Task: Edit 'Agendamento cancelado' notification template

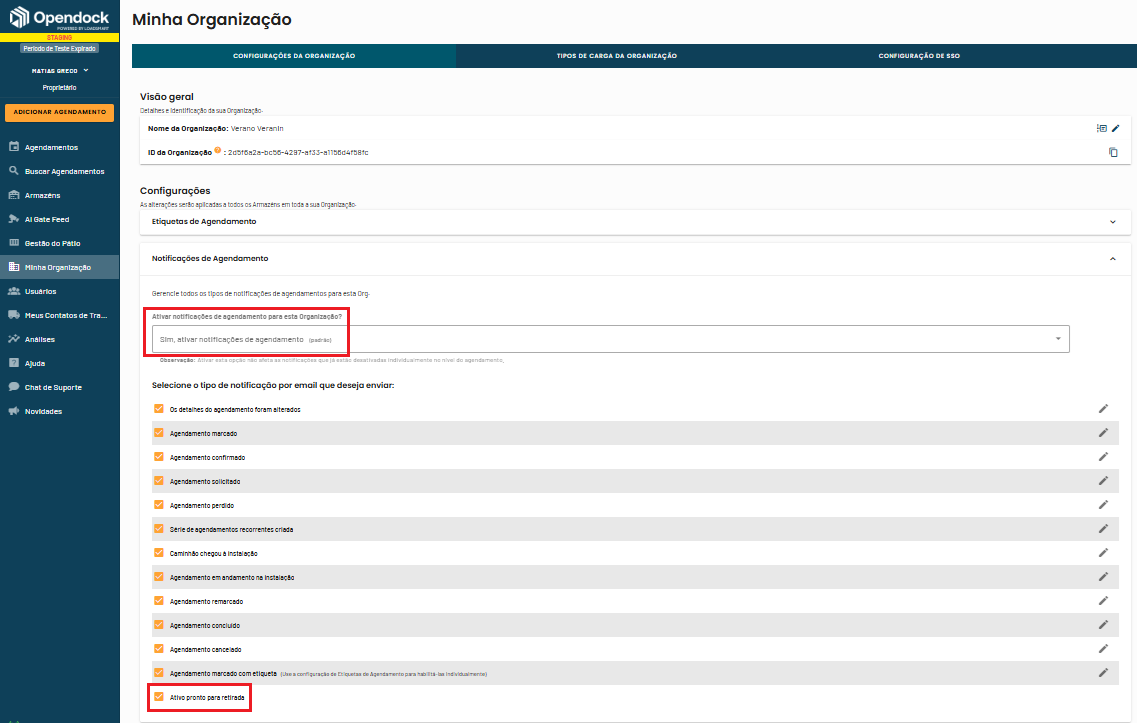Action: coord(1103,648)
